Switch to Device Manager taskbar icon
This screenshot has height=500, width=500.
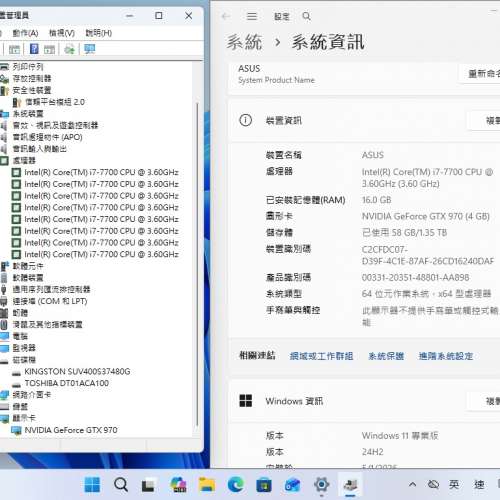tap(350, 485)
